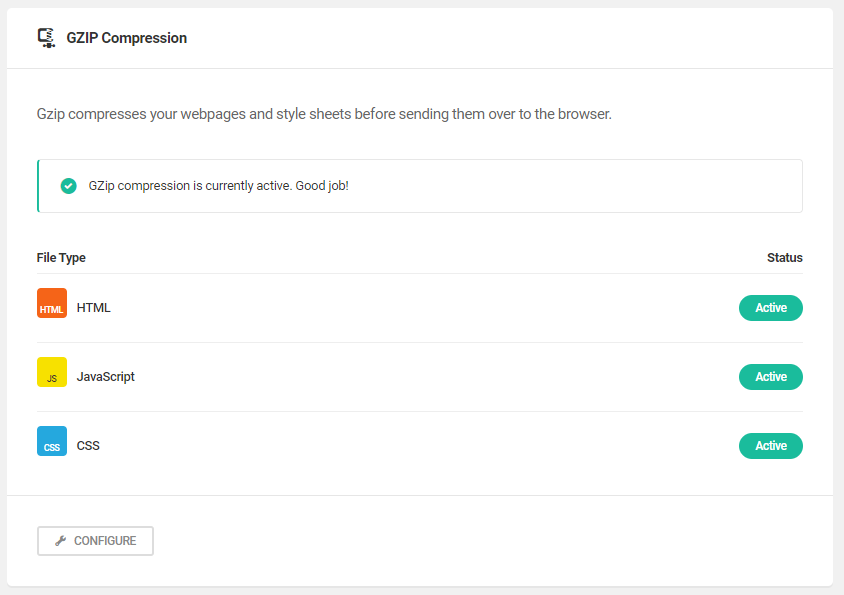844x595 pixels.
Task: Click the GZIP Compression title text
Action: point(126,38)
